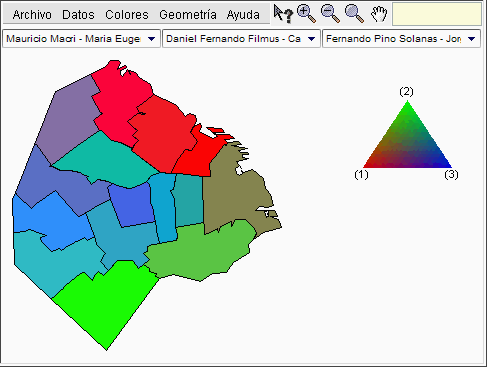The width and height of the screenshot is (487, 367).
Task: Open the Geometría menu
Action: point(188,15)
